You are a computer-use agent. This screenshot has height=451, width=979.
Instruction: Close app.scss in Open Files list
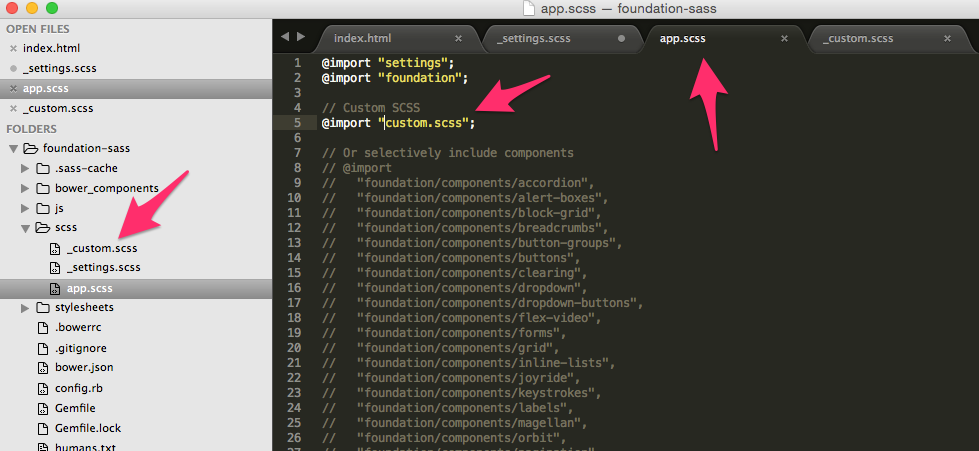[x=13, y=89]
